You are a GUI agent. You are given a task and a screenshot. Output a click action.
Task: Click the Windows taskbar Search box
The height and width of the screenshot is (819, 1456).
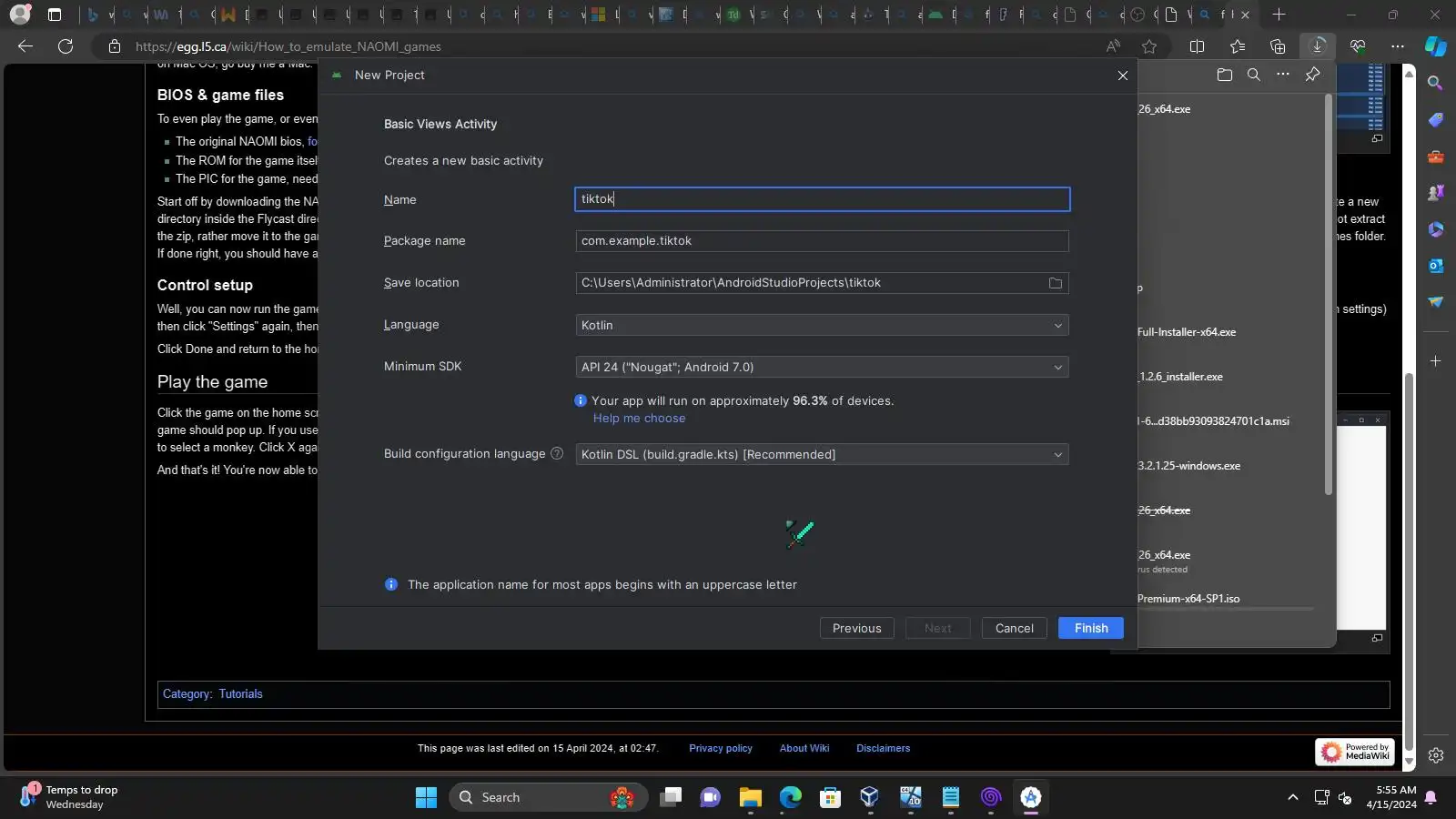point(548,797)
